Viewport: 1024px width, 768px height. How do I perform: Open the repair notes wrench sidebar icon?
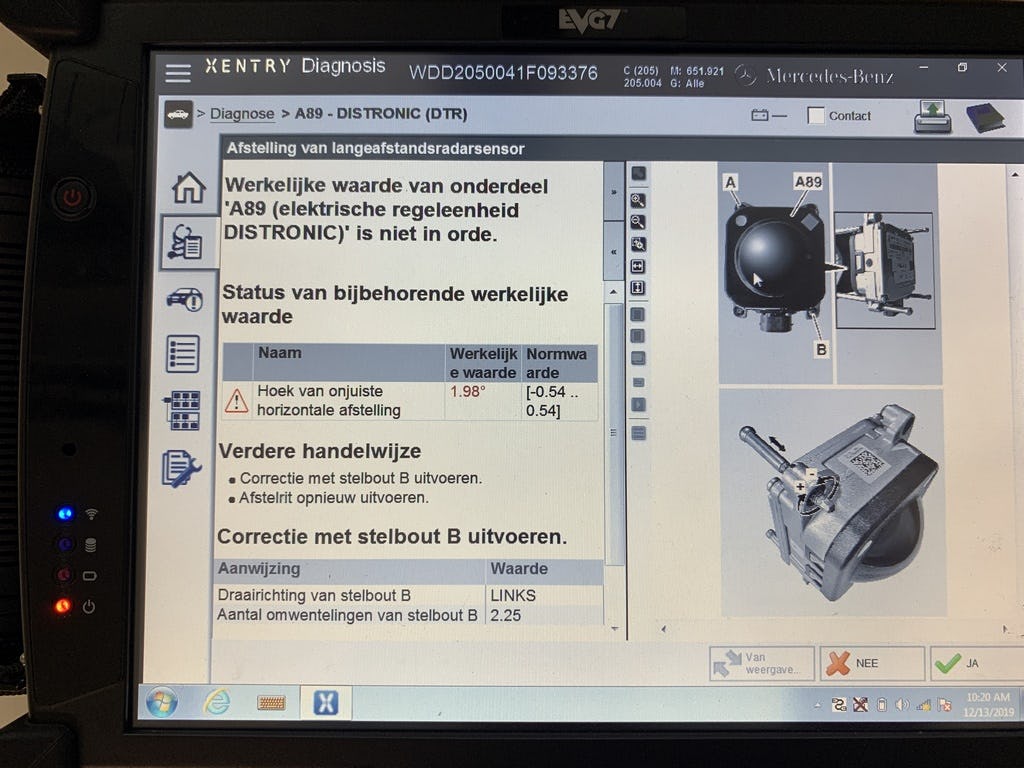181,468
